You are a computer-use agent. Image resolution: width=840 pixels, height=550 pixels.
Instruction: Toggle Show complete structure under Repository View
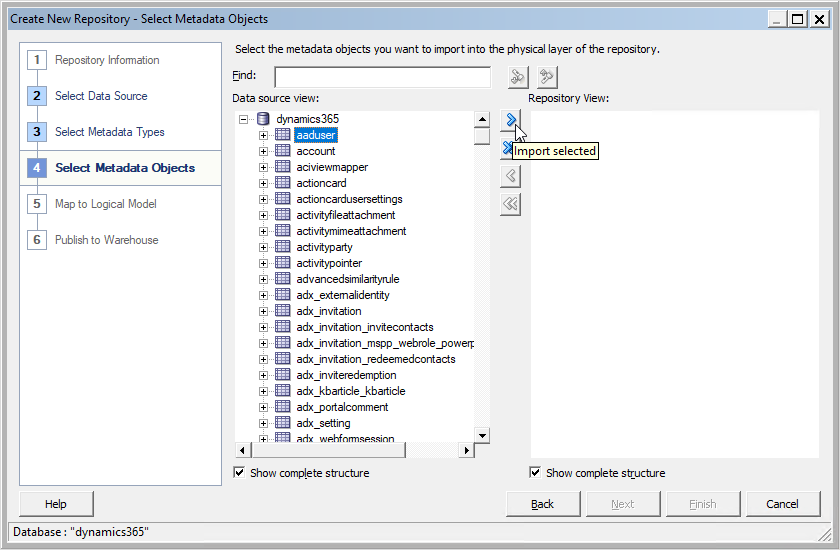[536, 473]
